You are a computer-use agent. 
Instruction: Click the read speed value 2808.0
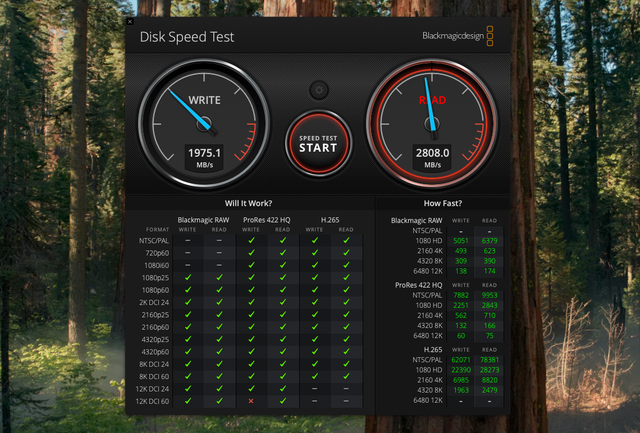[x=432, y=153]
